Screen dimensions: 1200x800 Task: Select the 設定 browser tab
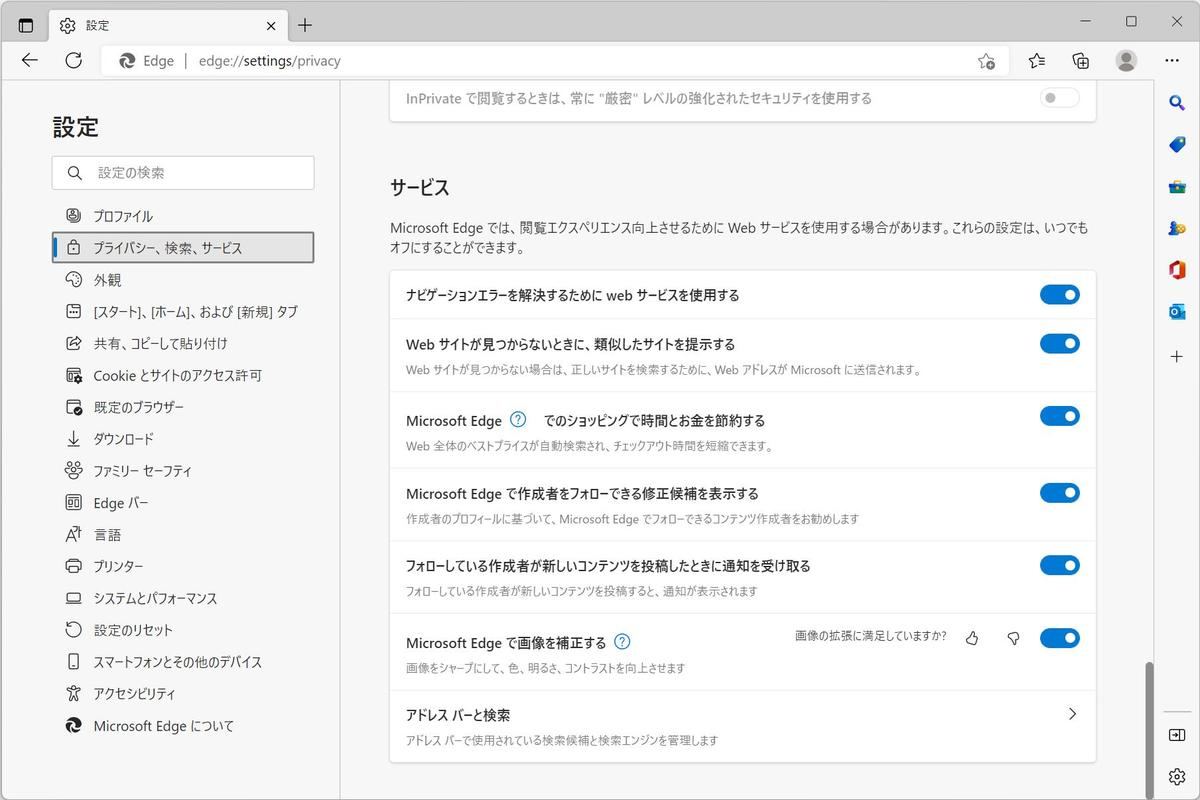point(168,25)
